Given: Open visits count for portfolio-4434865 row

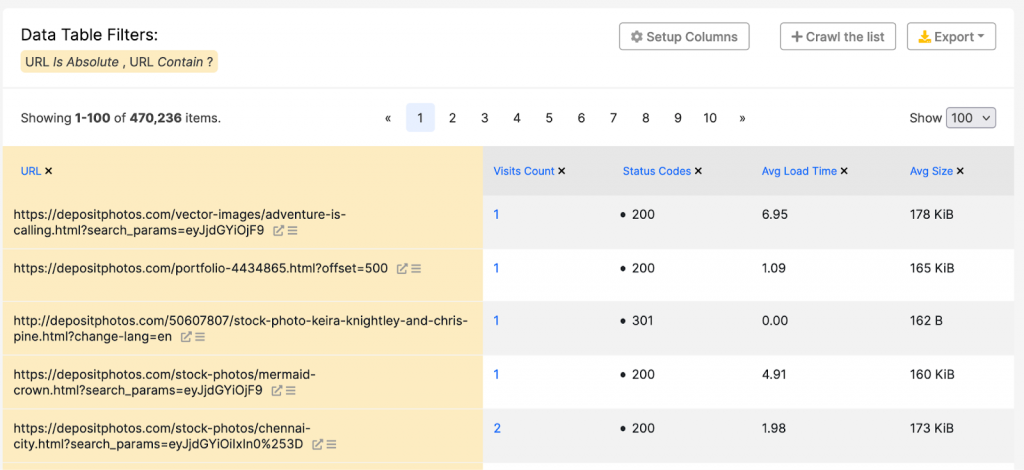Looking at the screenshot, I should coord(496,268).
